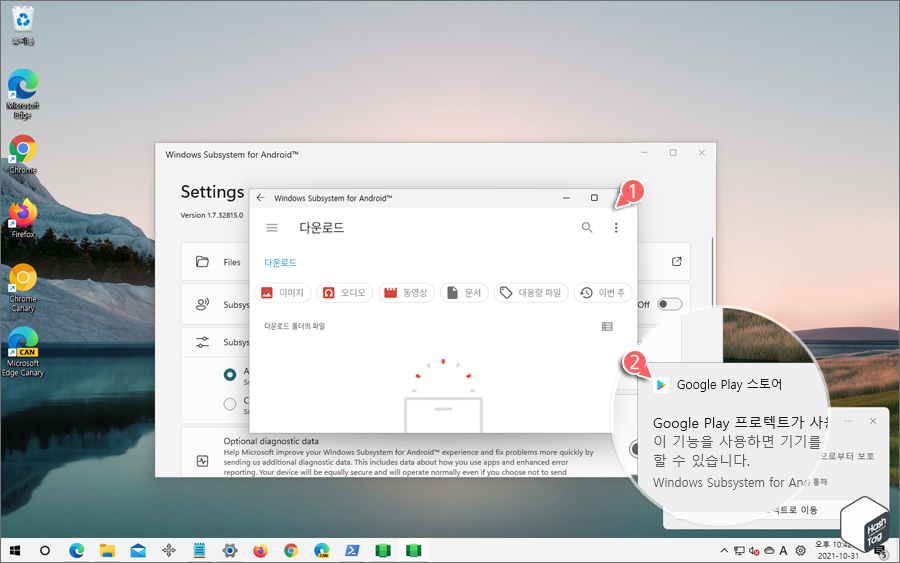
Task: Dismiss the Google Play notification with X
Action: [x=873, y=421]
